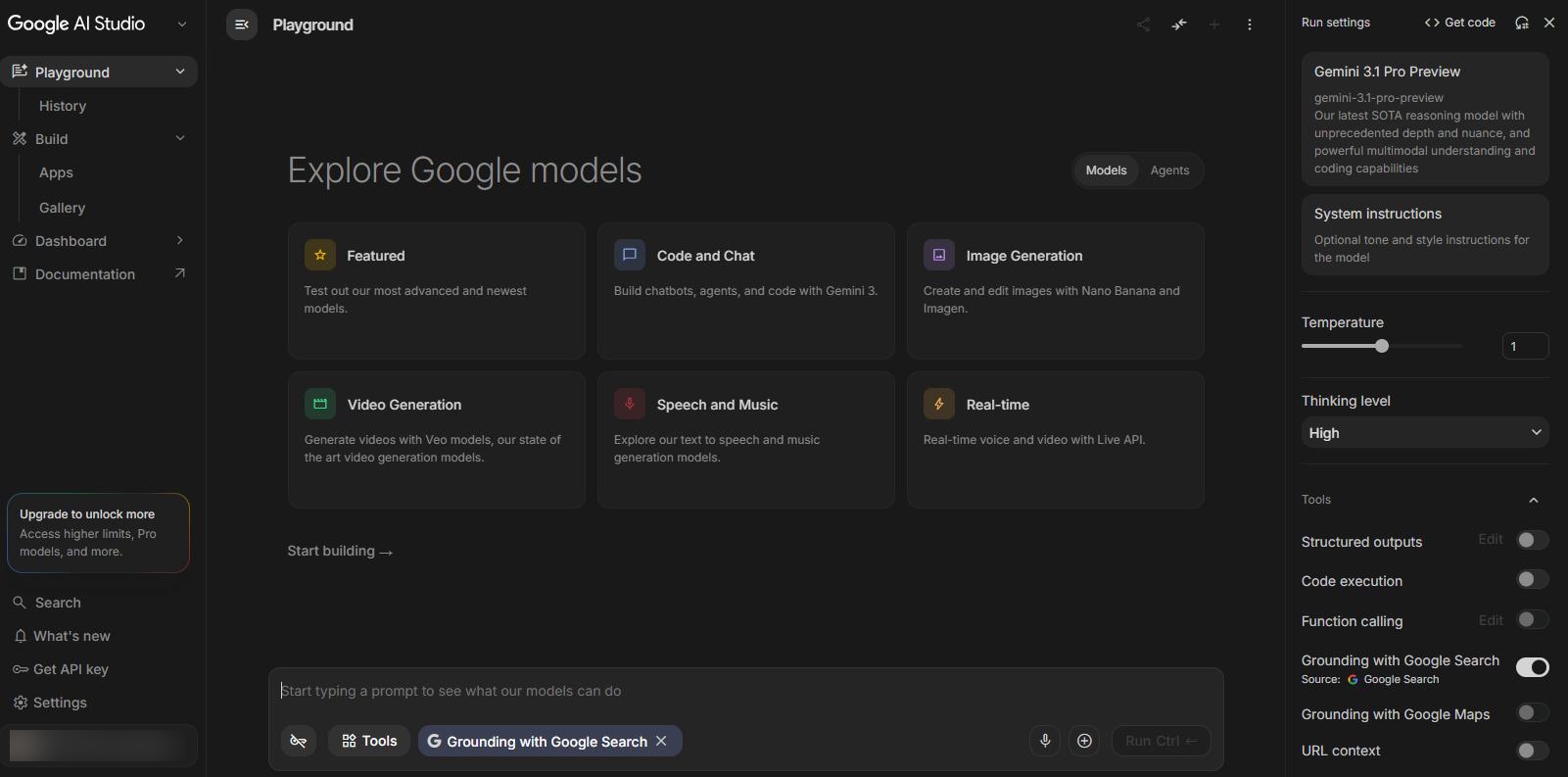The height and width of the screenshot is (777, 1568).
Task: Click the Featured star icon
Action: pyautogui.click(x=320, y=255)
